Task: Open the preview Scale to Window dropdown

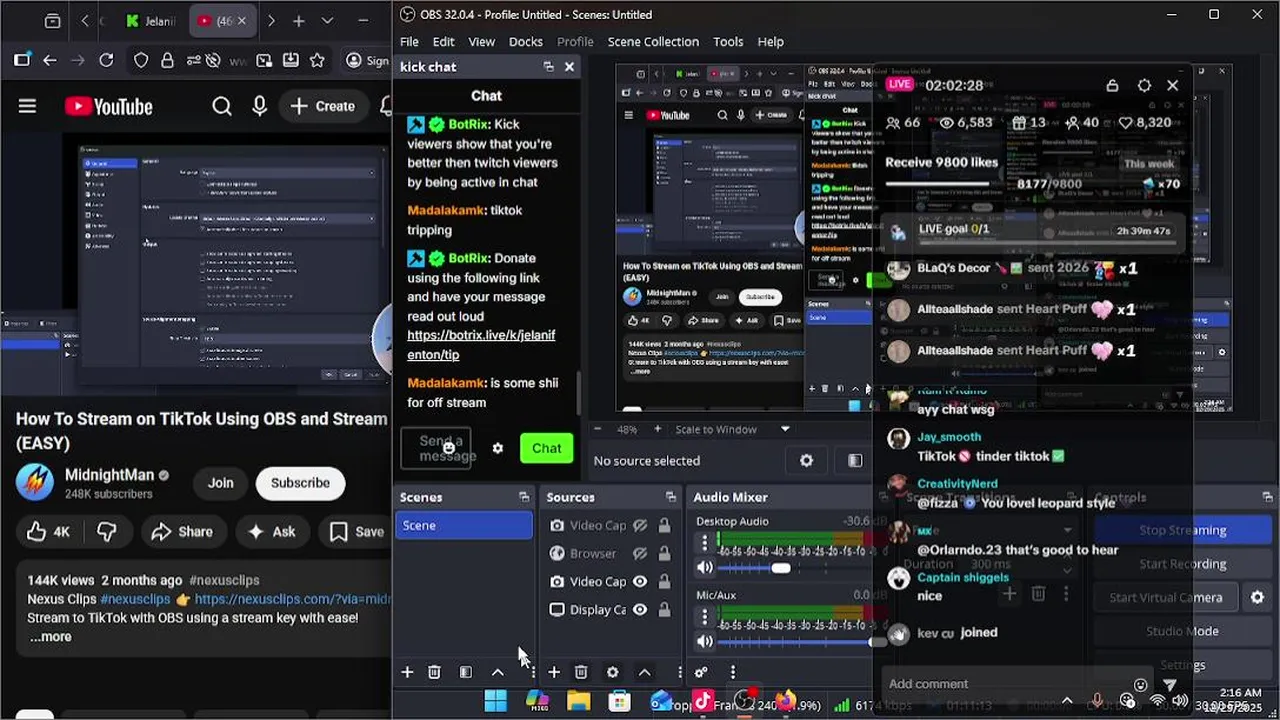Action: (x=733, y=429)
